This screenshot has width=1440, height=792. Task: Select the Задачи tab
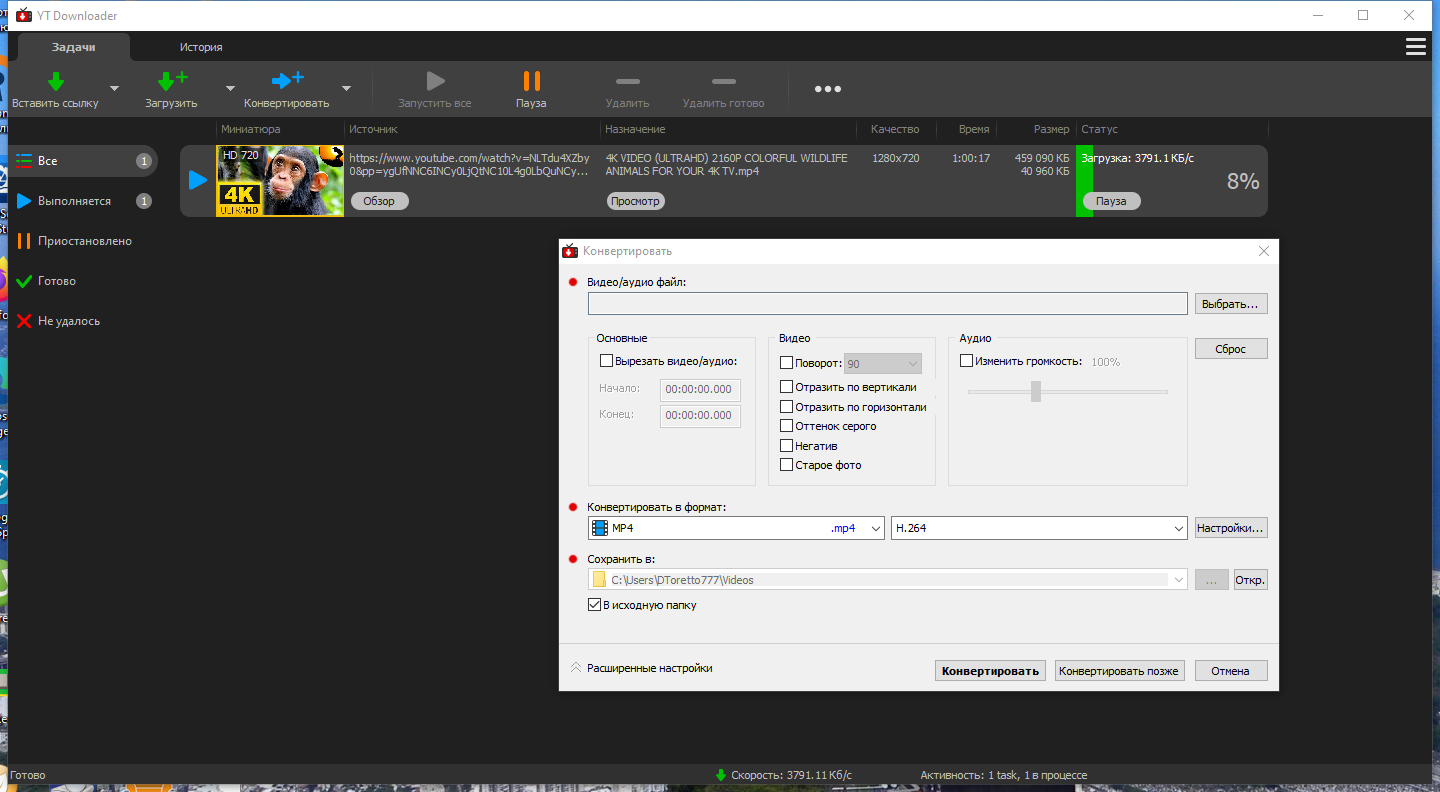[74, 47]
